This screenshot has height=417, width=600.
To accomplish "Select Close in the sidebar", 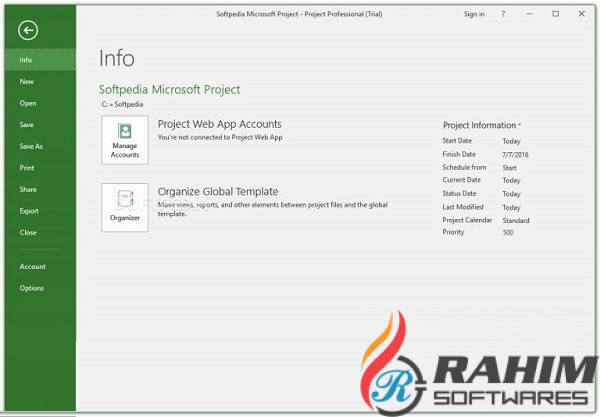I will click(41, 232).
